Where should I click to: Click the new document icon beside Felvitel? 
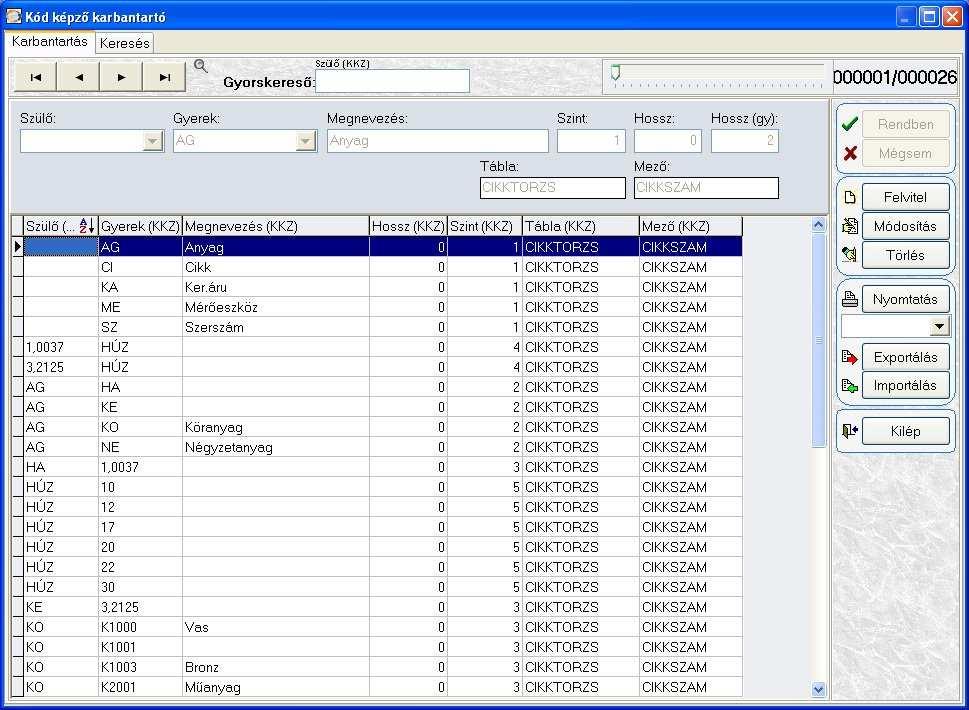coord(850,197)
